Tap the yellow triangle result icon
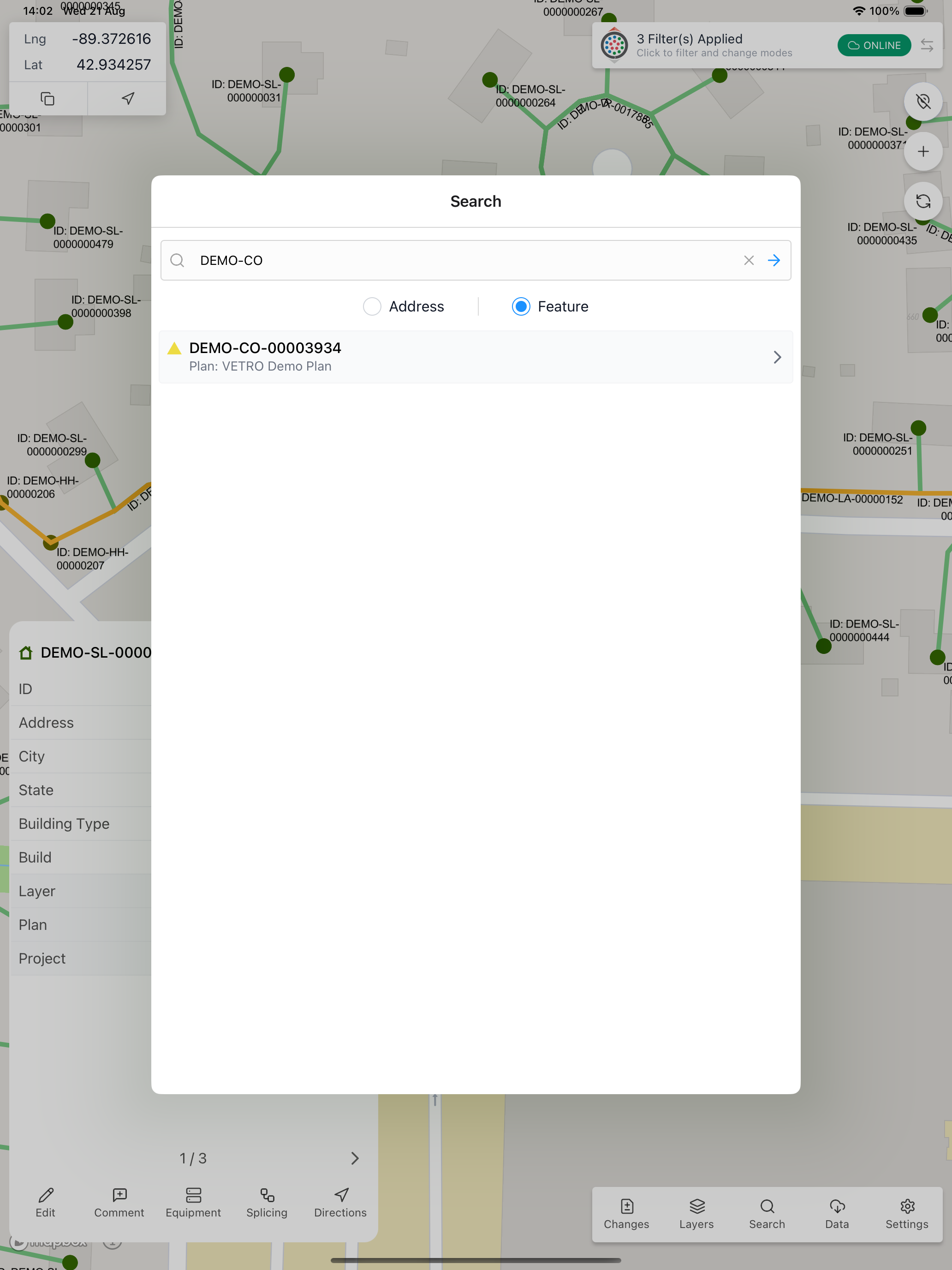 coord(174,348)
